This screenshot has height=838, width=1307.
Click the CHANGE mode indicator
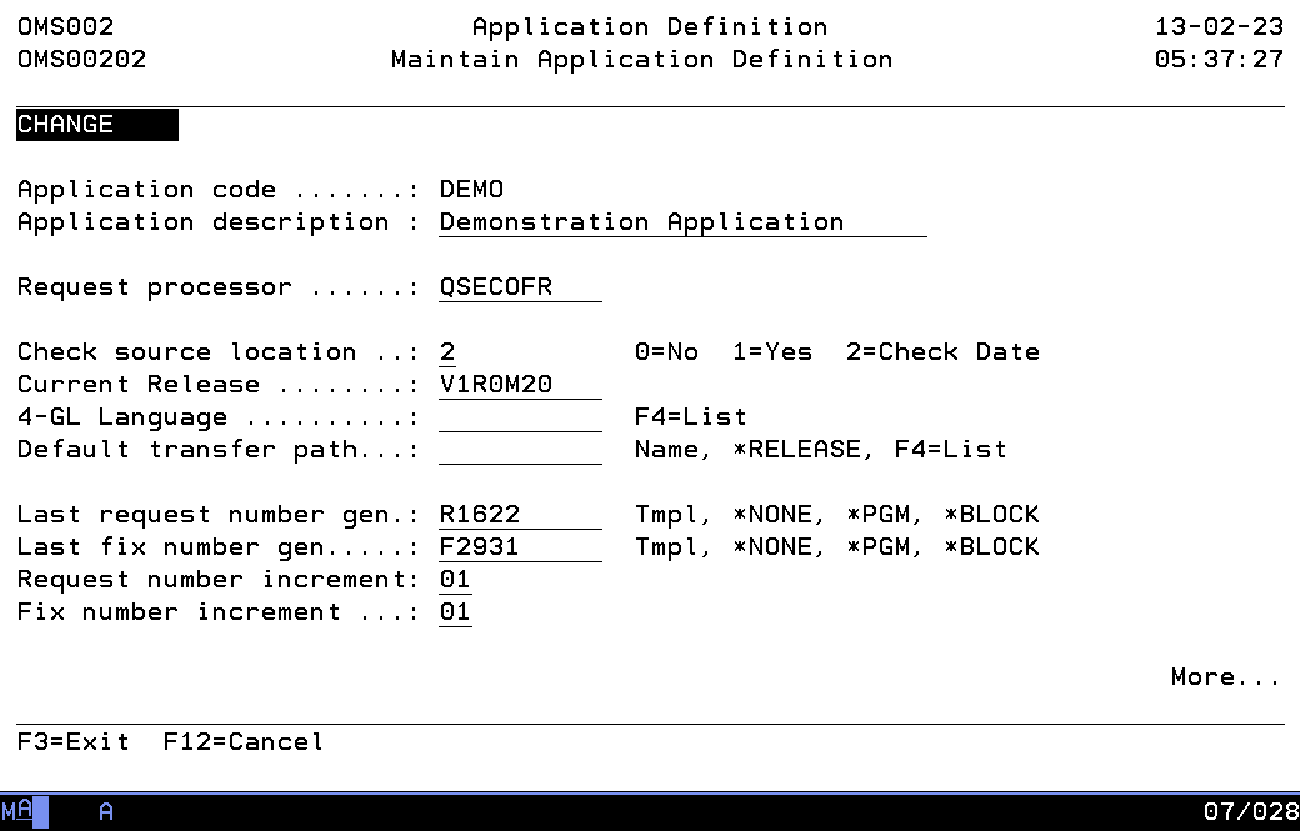pos(97,125)
